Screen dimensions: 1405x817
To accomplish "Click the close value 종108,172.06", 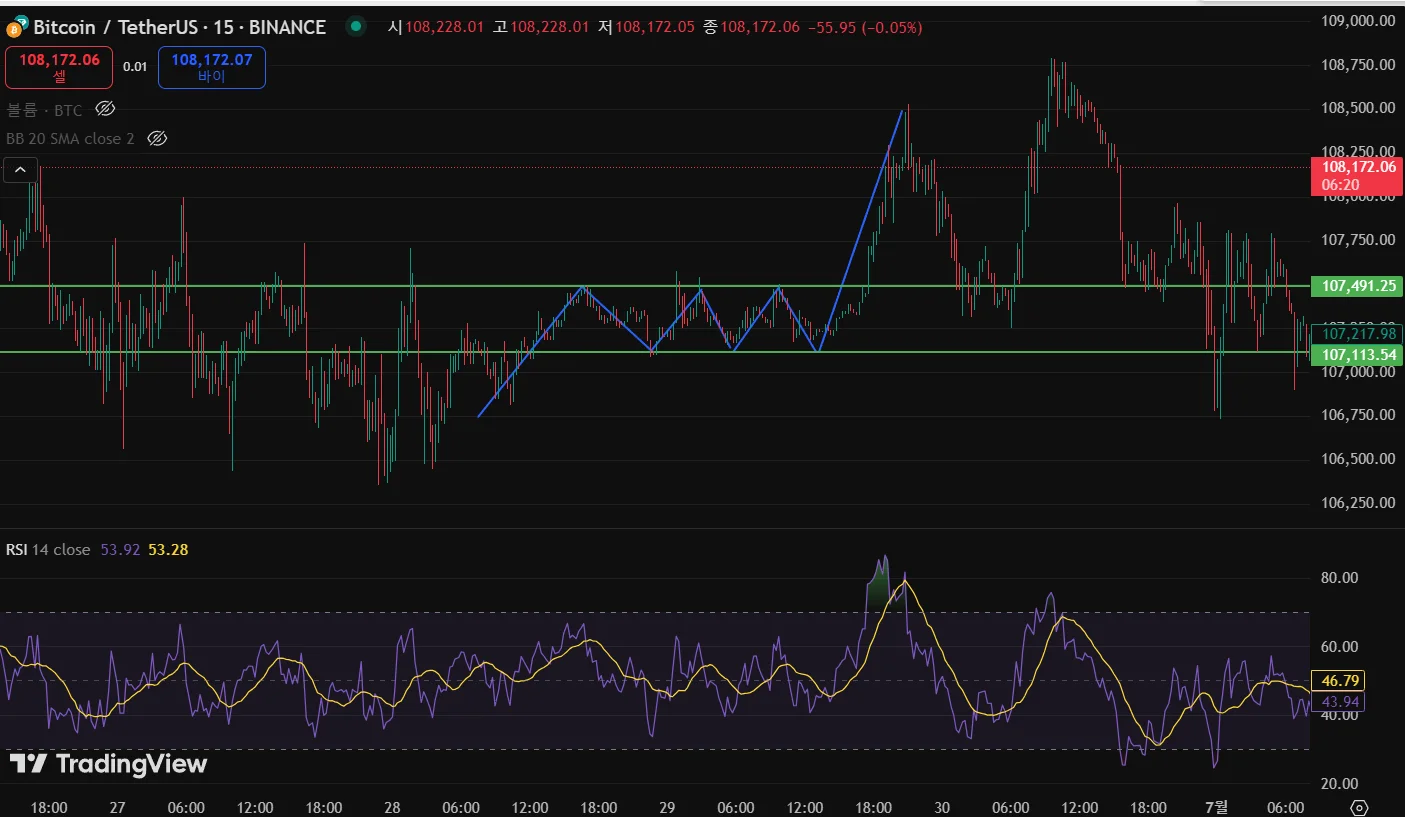I will (751, 27).
